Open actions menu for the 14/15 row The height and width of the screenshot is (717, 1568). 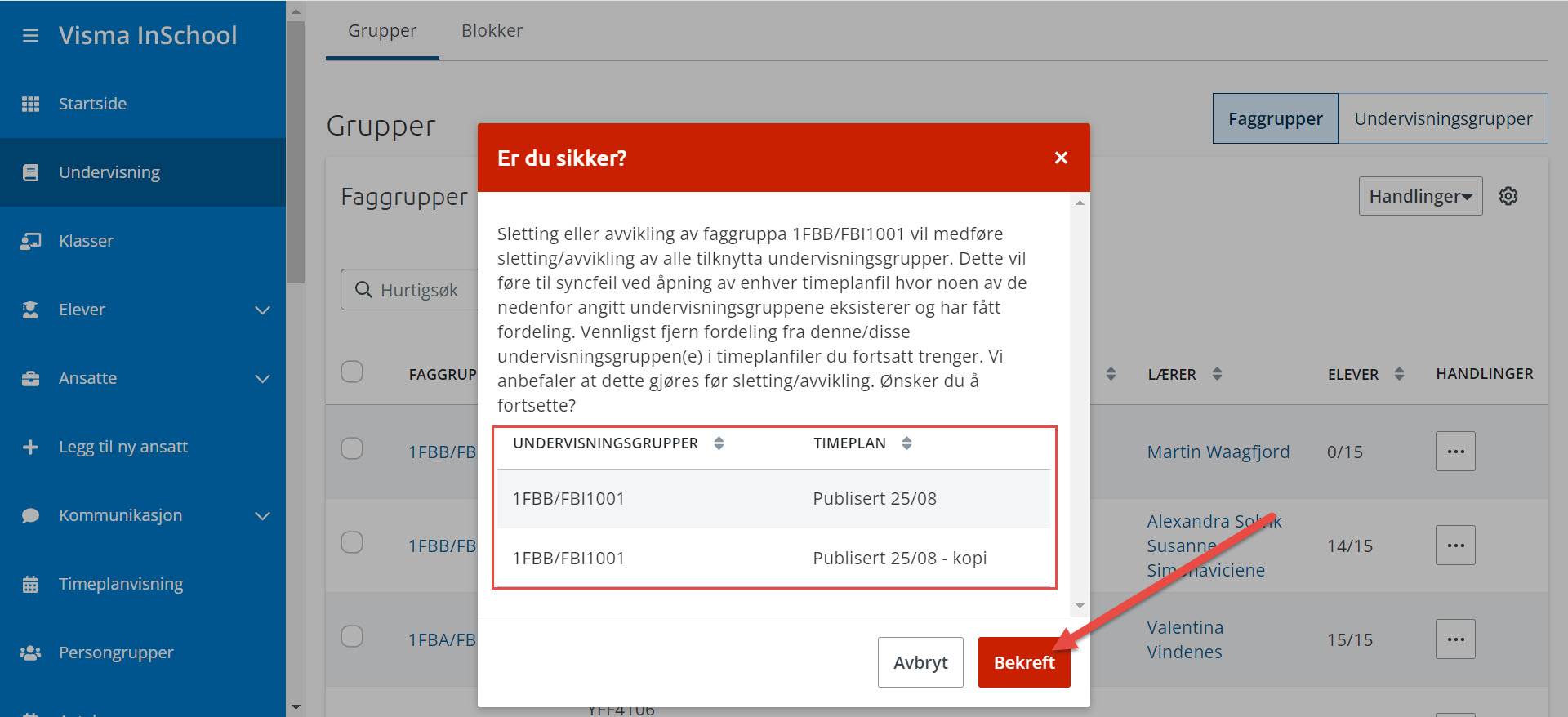1455,546
